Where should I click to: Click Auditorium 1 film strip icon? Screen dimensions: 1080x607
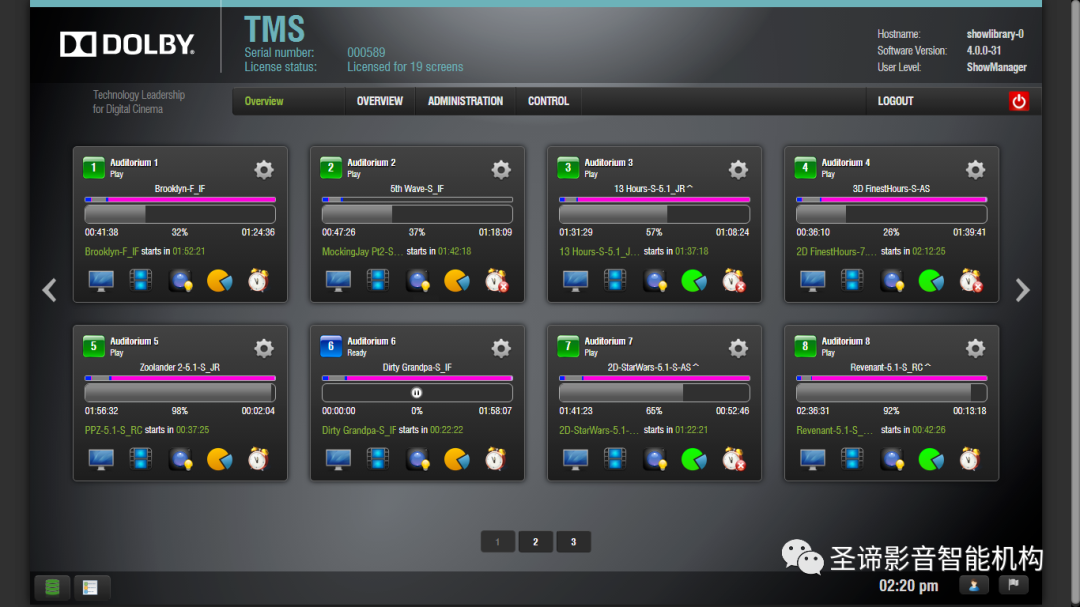click(141, 280)
